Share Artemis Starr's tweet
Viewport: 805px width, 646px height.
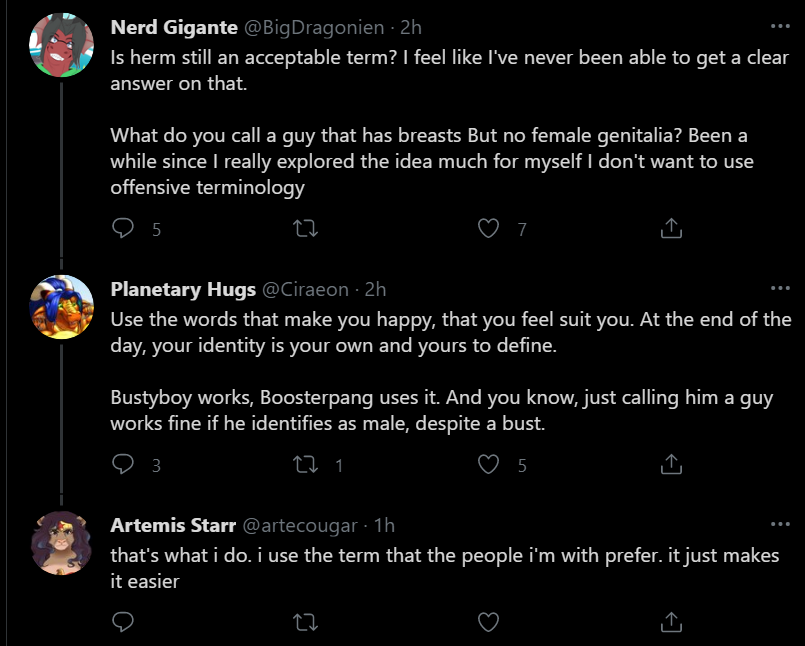tap(671, 622)
